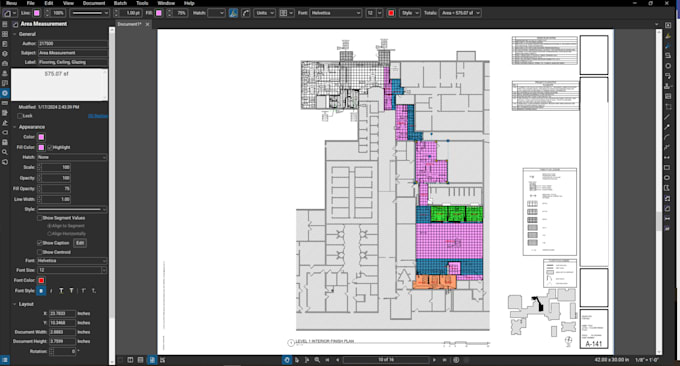Collapse the Appearance section
This screenshot has width=680, height=366.
pyautogui.click(x=15, y=127)
